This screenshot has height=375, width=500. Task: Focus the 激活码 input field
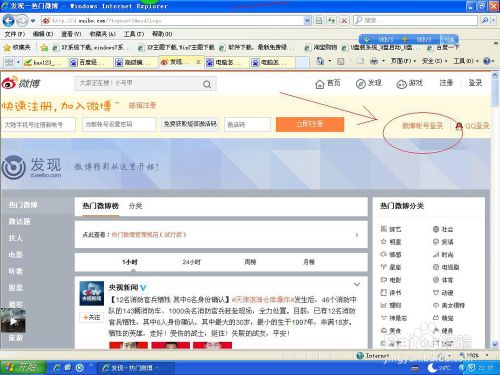pos(247,125)
